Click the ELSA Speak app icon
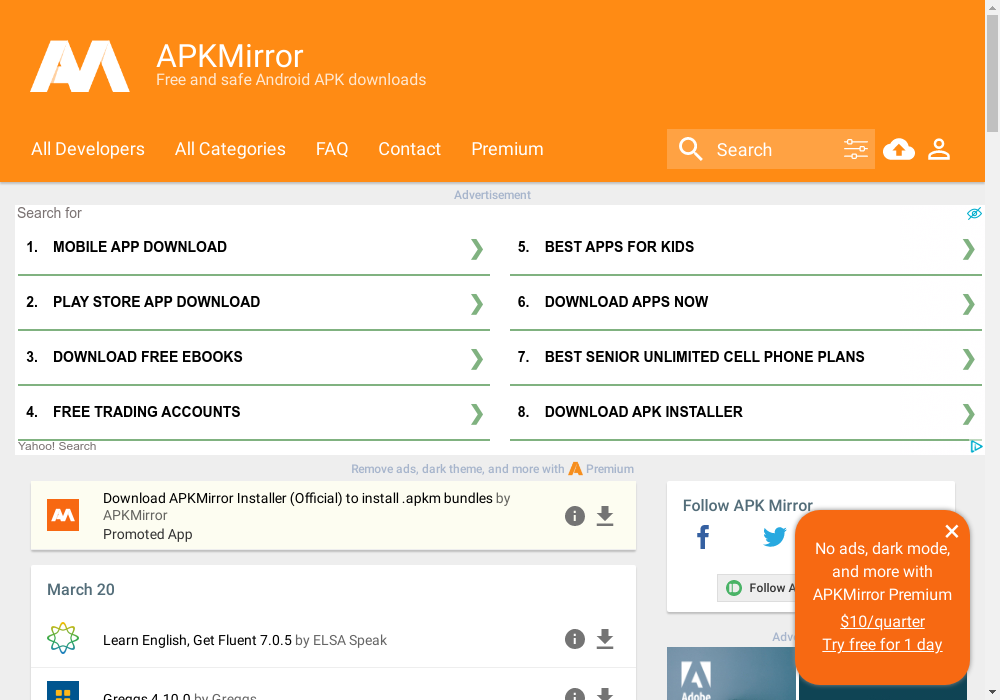This screenshot has height=700, width=1000. 63,638
